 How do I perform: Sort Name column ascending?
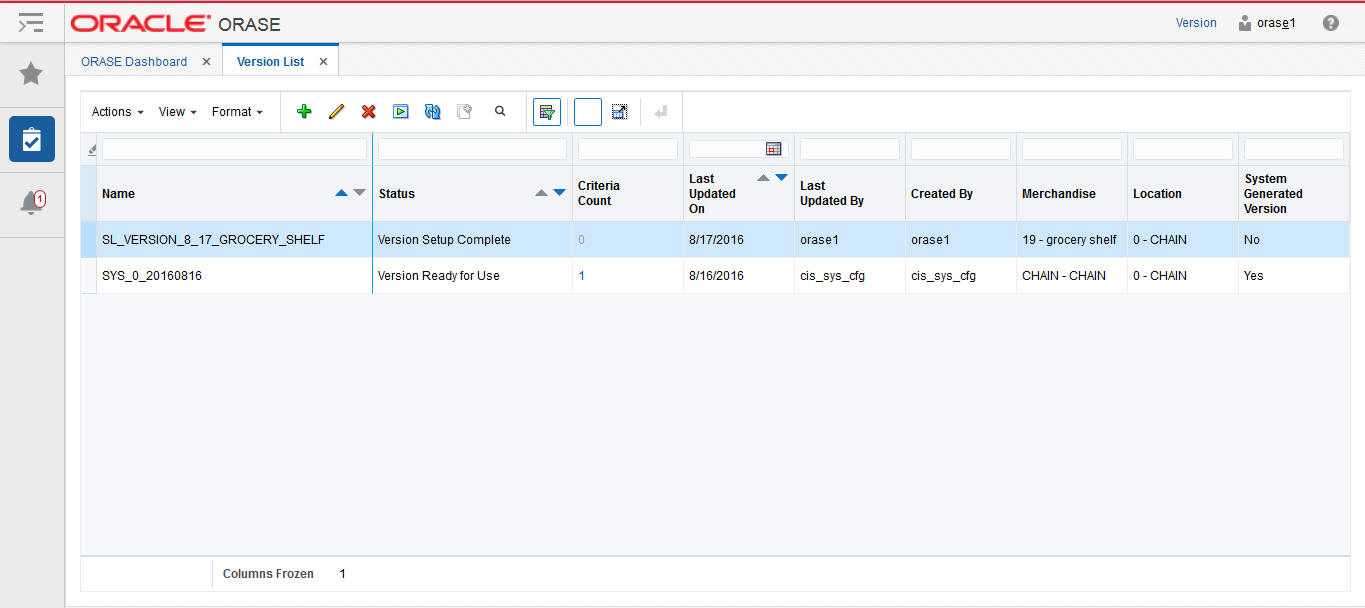click(342, 192)
